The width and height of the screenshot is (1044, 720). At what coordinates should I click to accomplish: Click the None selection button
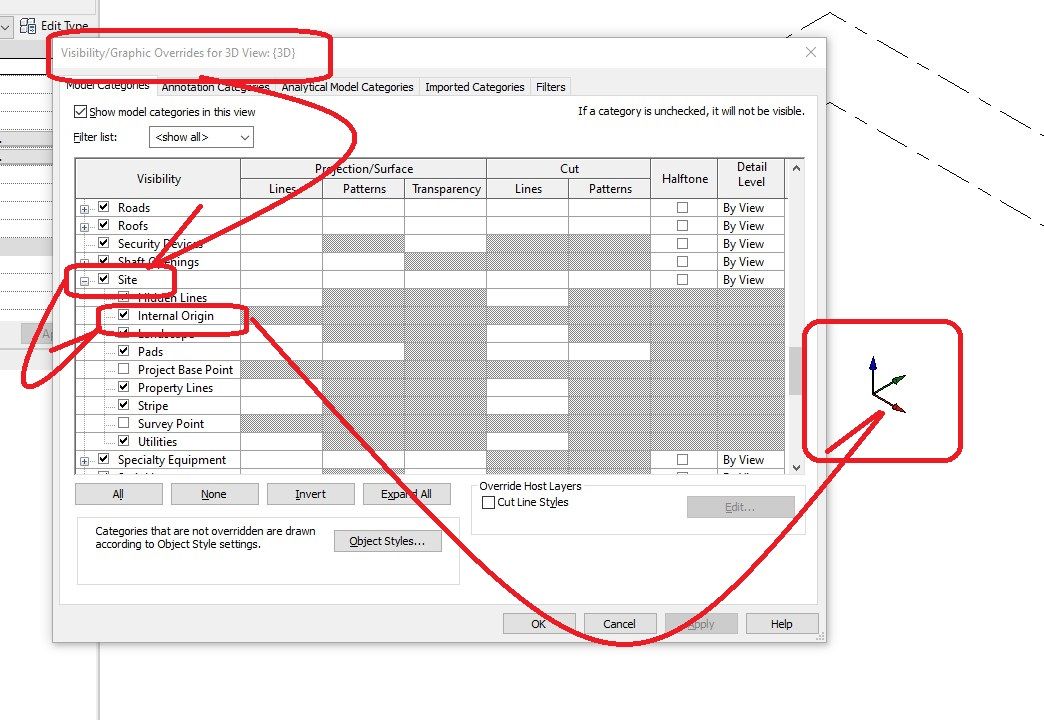click(x=214, y=493)
